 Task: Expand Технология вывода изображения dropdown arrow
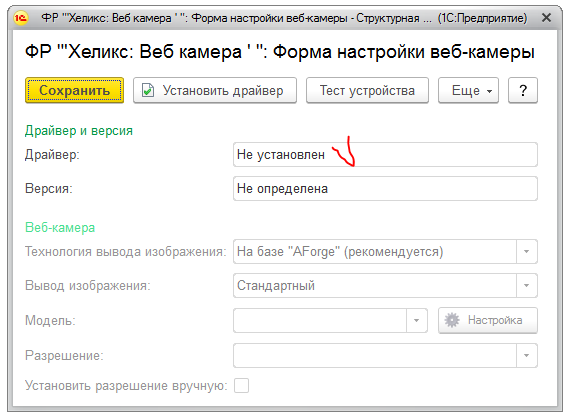click(526, 251)
